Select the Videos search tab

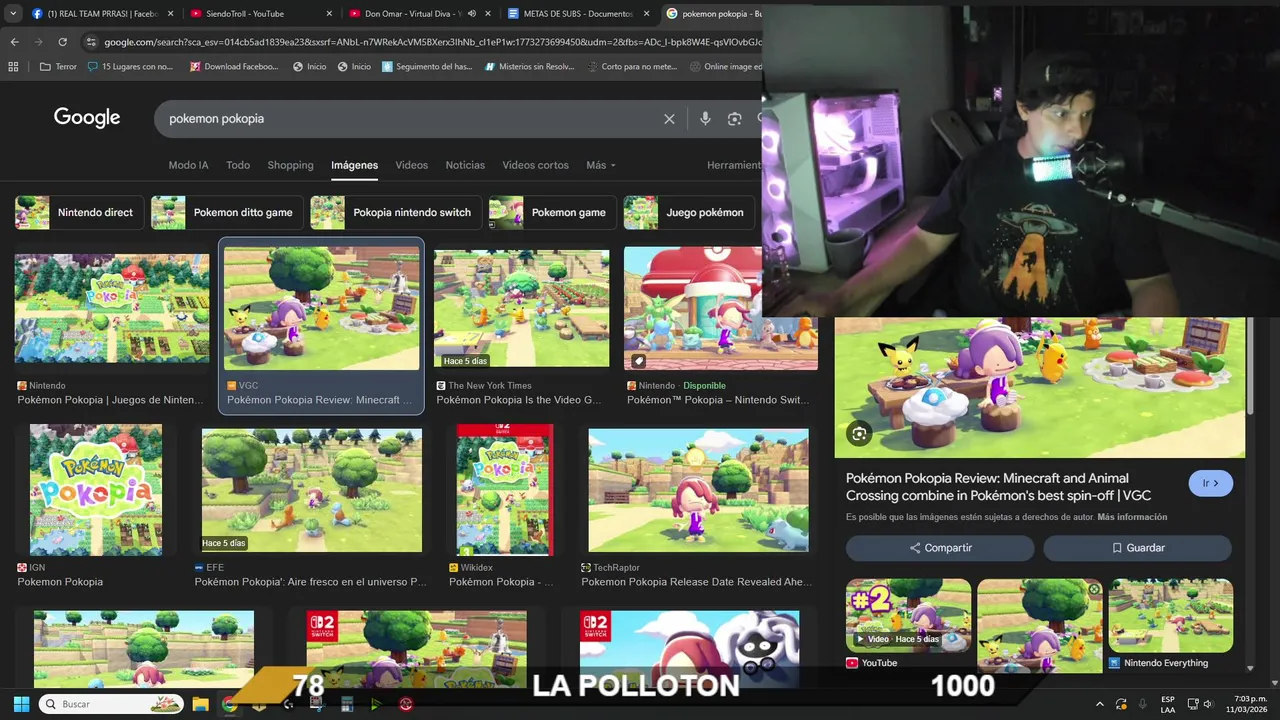pos(411,165)
